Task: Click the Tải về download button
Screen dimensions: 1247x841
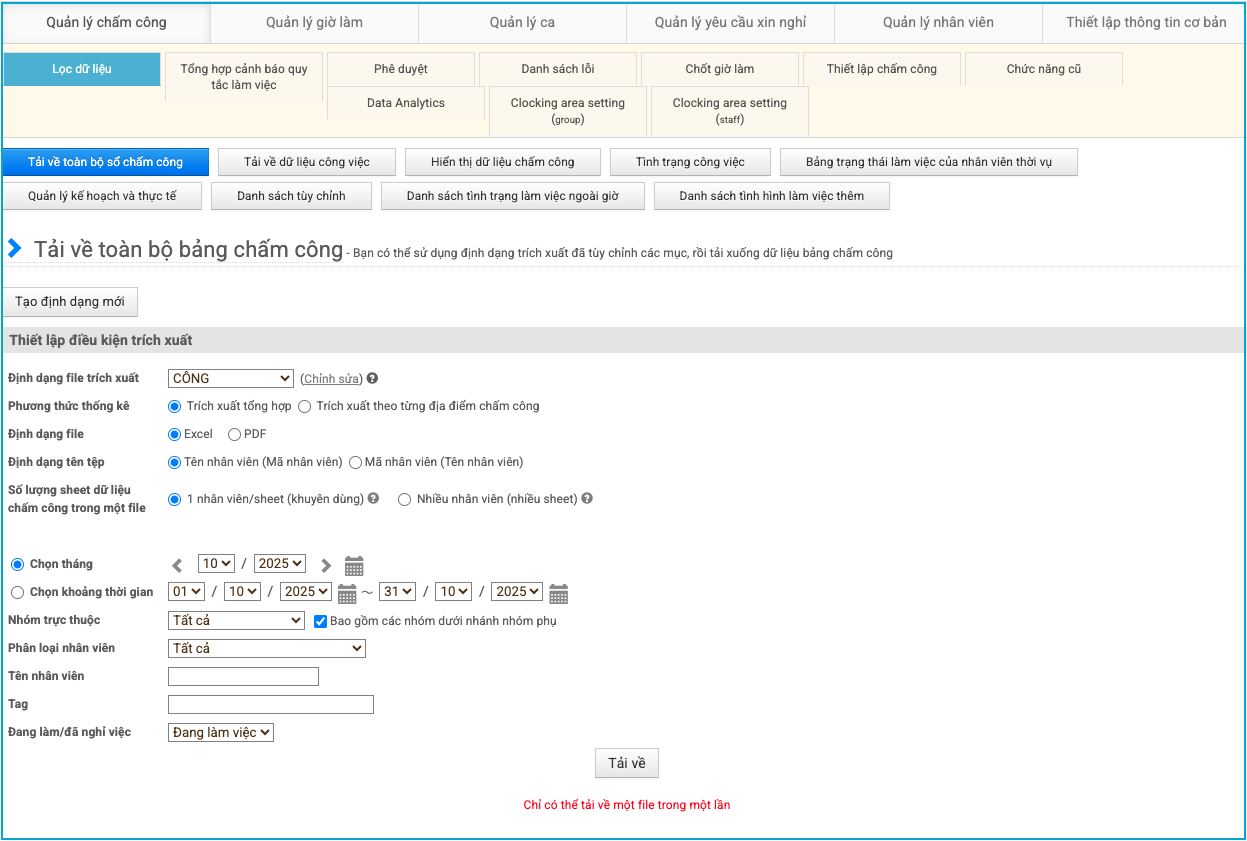Action: click(x=626, y=764)
